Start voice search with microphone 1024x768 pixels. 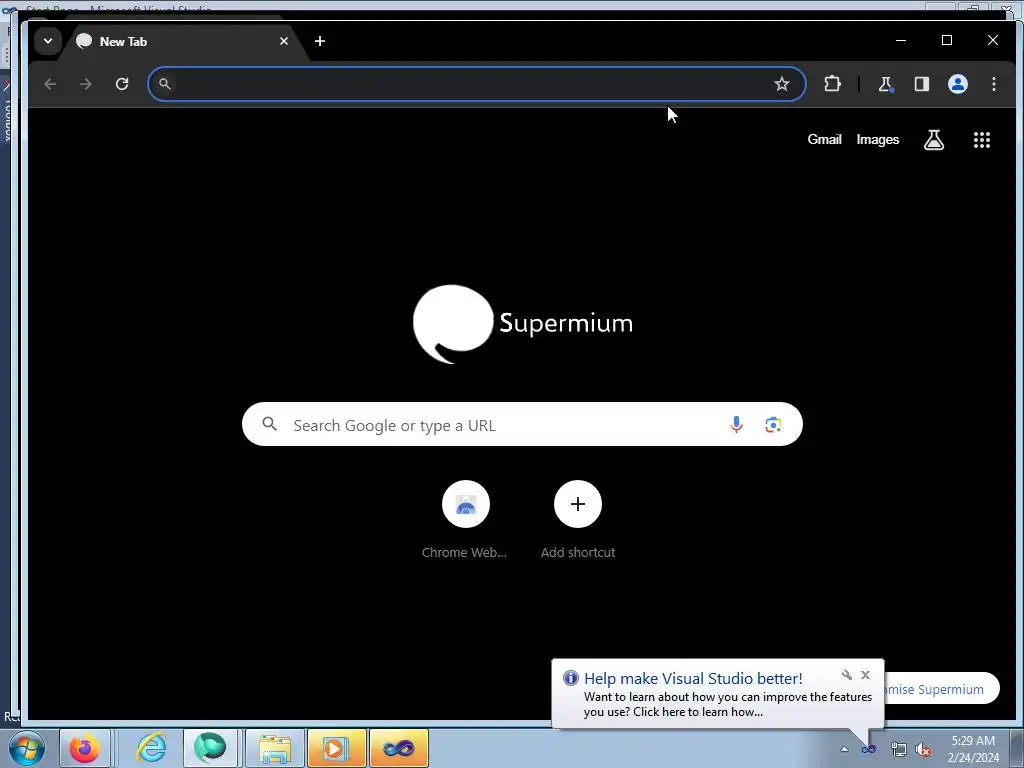click(736, 424)
